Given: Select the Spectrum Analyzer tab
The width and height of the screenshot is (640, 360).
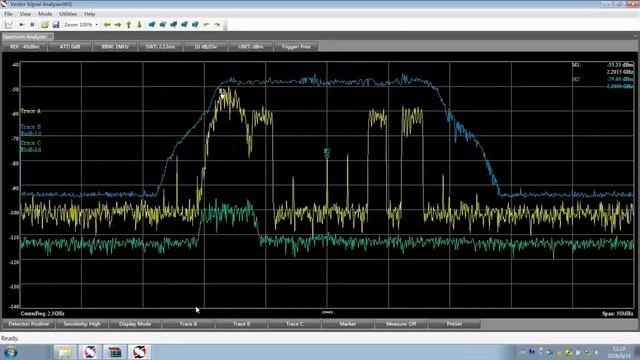Looking at the screenshot, I should point(27,37).
